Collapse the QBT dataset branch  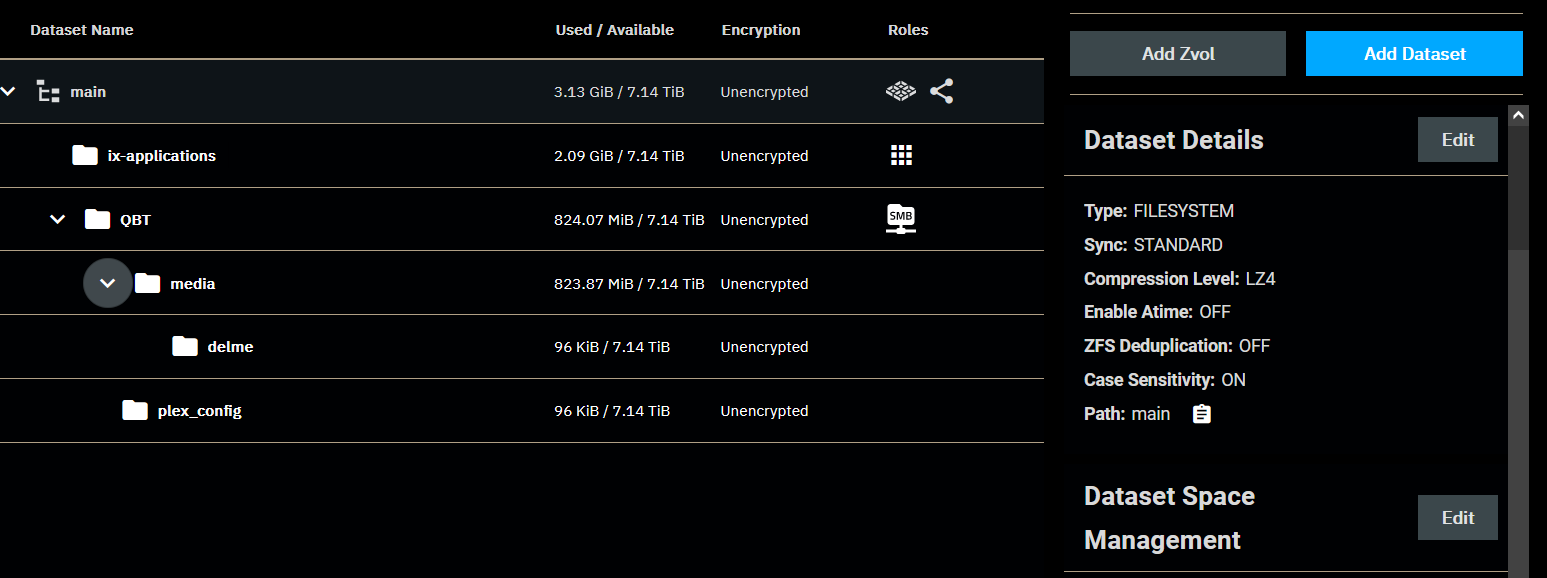coord(57,219)
